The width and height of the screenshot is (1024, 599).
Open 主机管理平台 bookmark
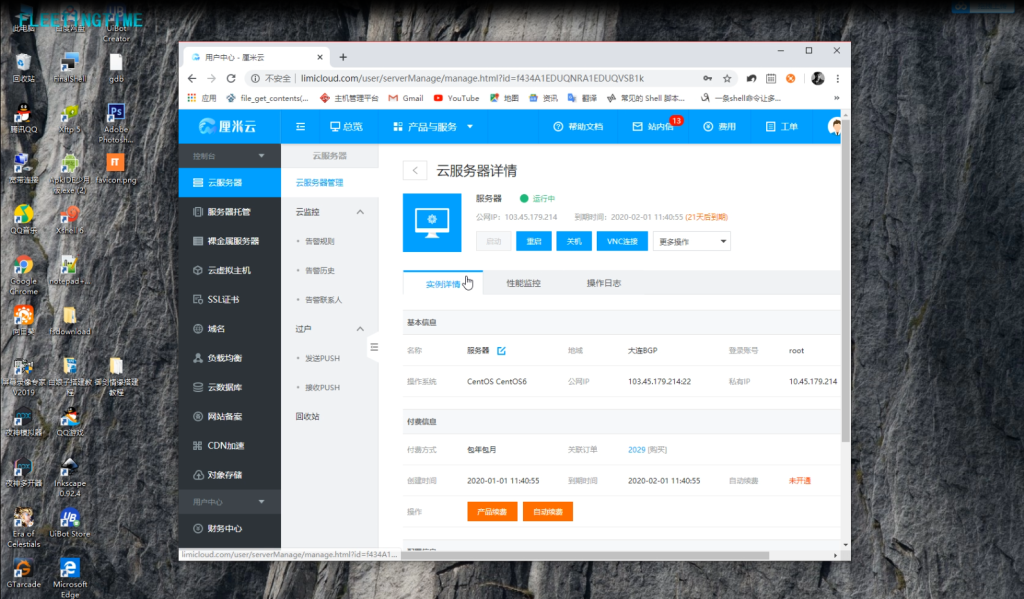349,98
